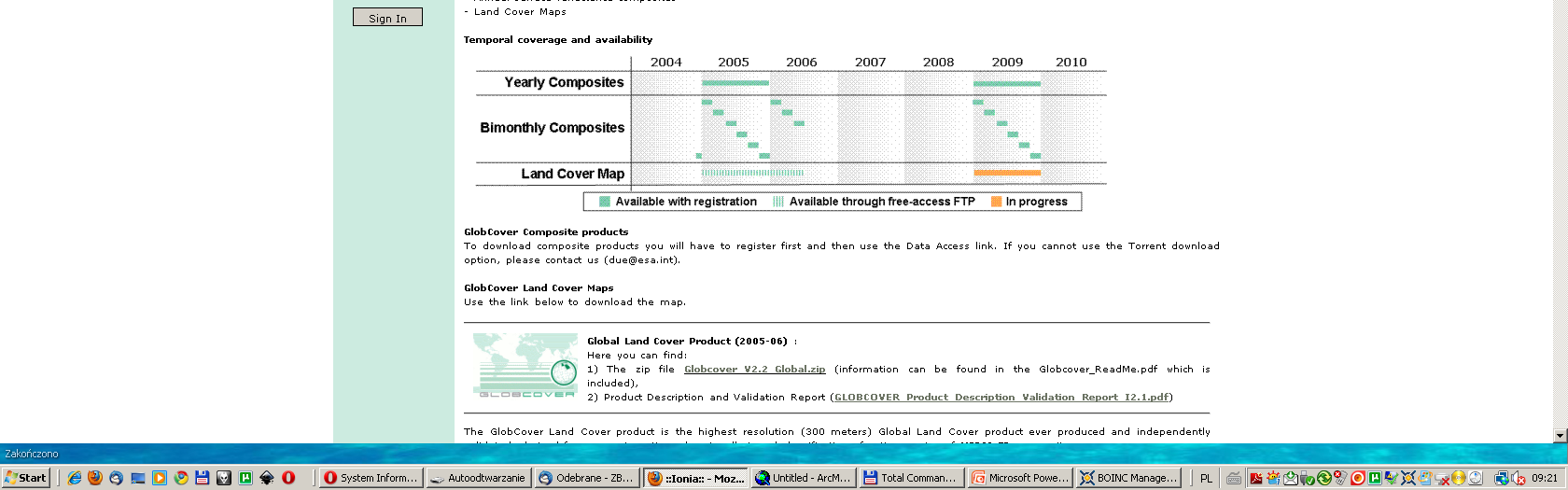Launch Inkscape from Quick Launch
This screenshot has width=1568, height=490.
coord(266,478)
